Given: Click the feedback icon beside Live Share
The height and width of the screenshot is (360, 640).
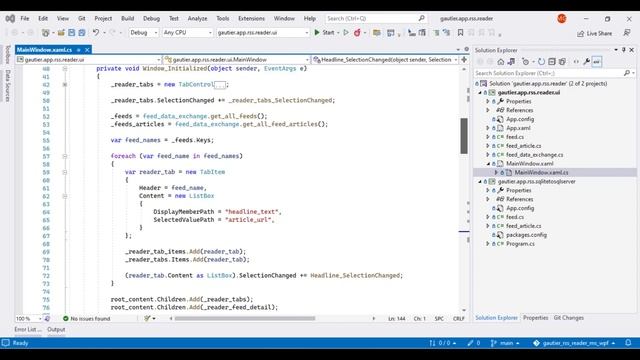Looking at the screenshot, I should 627,33.
